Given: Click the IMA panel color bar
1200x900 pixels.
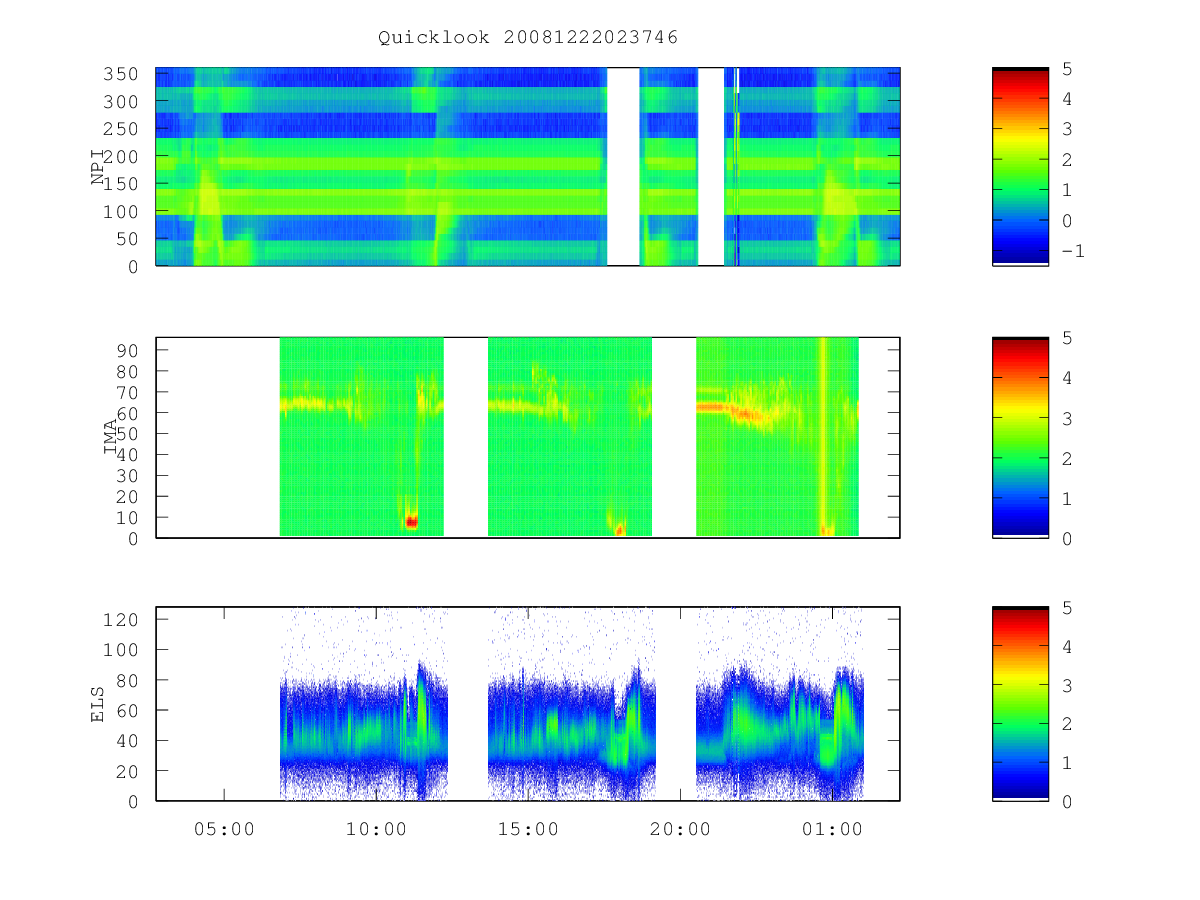Looking at the screenshot, I should point(1020,437).
